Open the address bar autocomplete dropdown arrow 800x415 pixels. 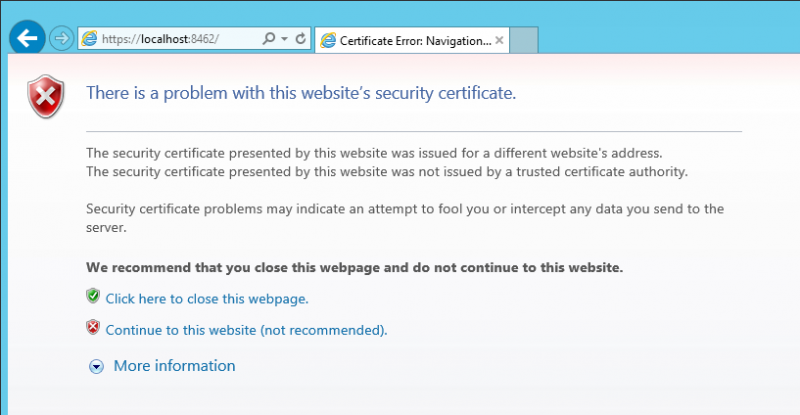(285, 39)
